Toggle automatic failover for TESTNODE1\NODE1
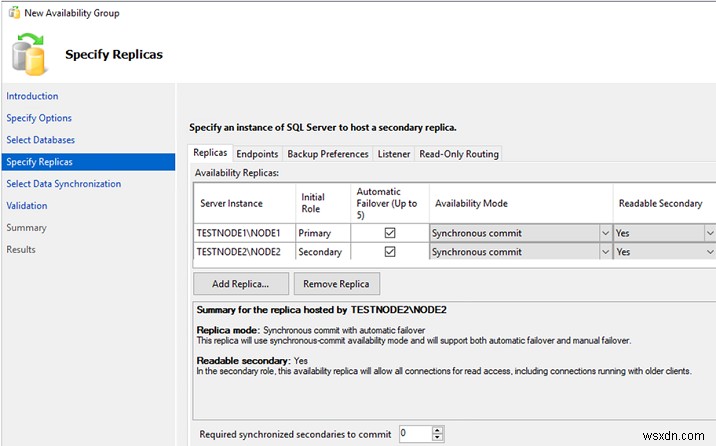716x446 pixels. click(390, 233)
